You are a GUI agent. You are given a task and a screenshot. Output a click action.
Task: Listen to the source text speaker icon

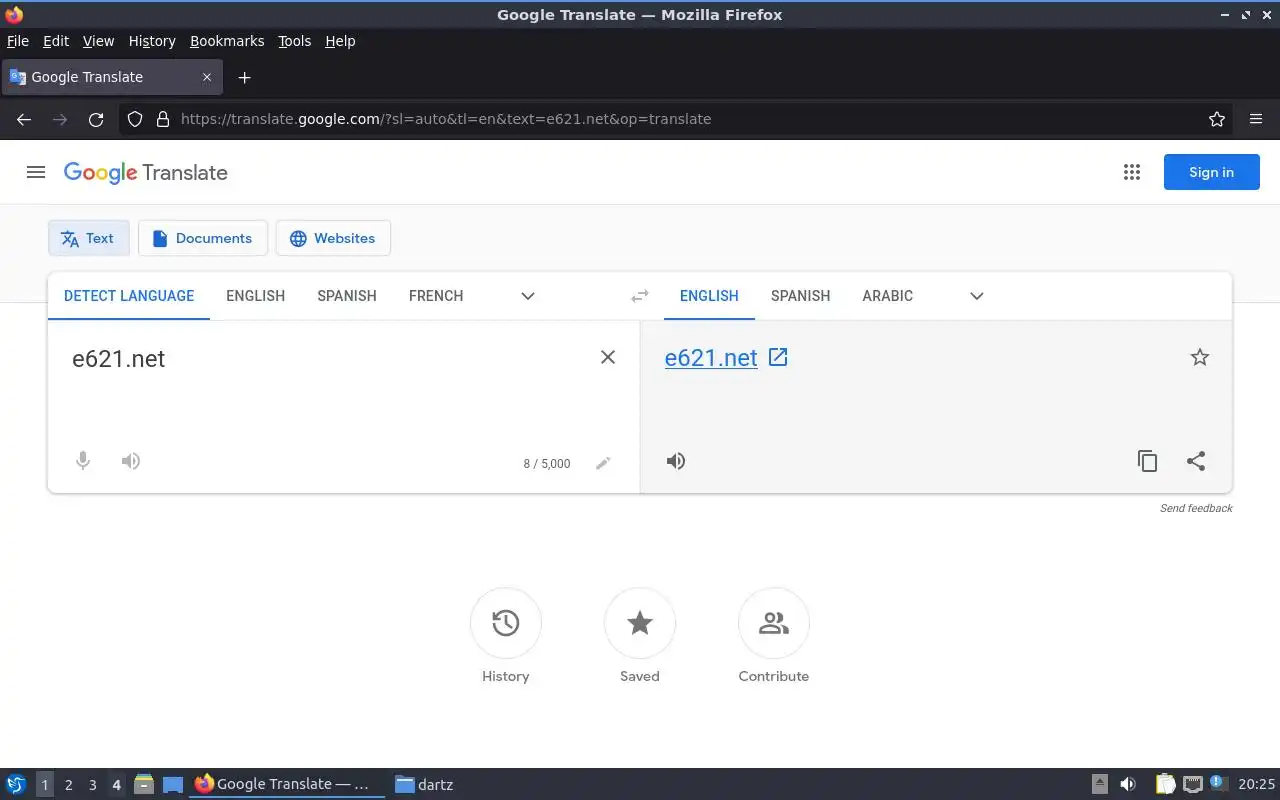coord(131,461)
